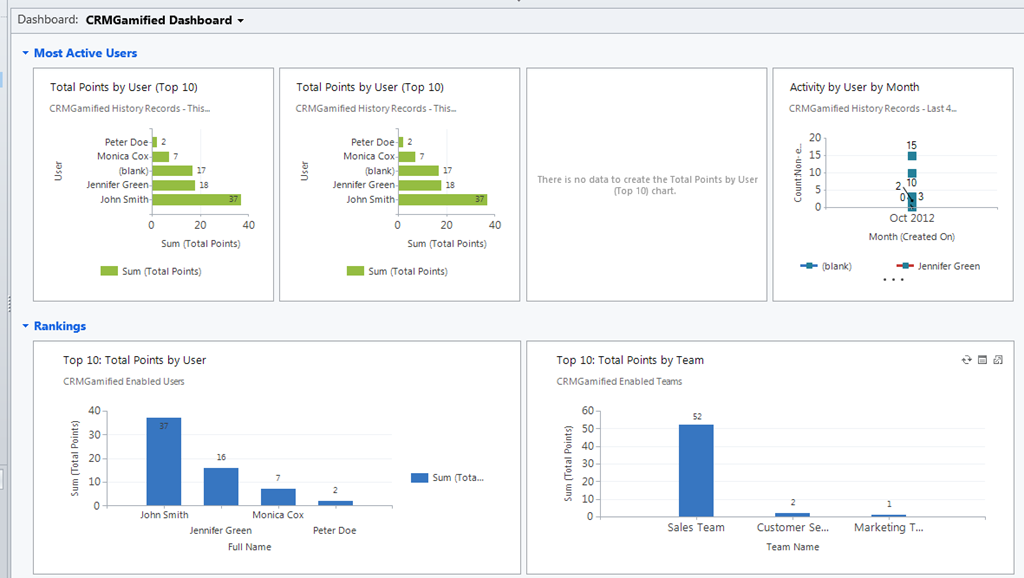Click the 'Marketing T...' axis label

tap(889, 527)
